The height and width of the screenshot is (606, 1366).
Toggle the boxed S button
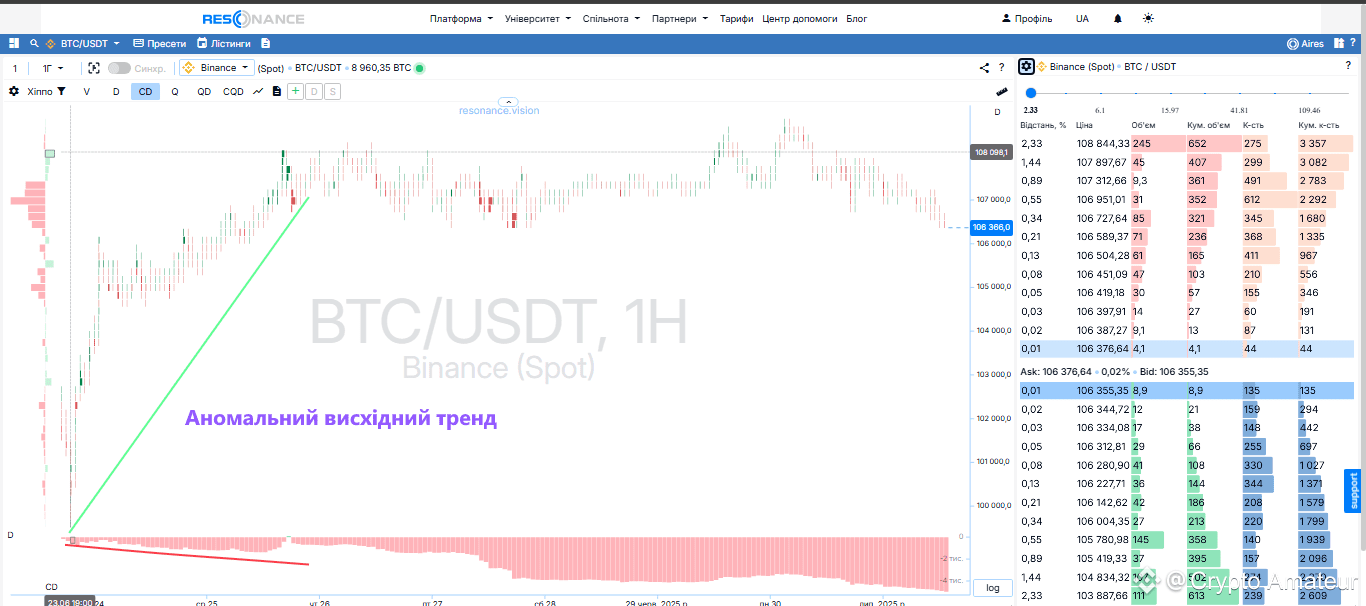pyautogui.click(x=332, y=91)
